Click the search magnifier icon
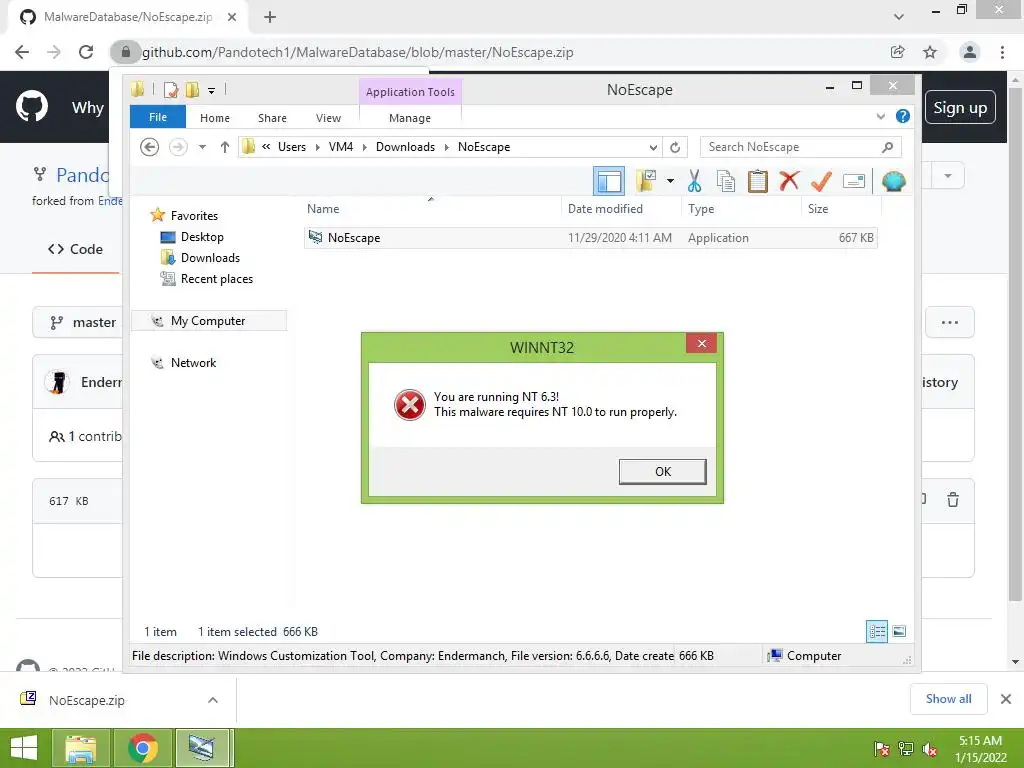The height and width of the screenshot is (768, 1024). (887, 147)
